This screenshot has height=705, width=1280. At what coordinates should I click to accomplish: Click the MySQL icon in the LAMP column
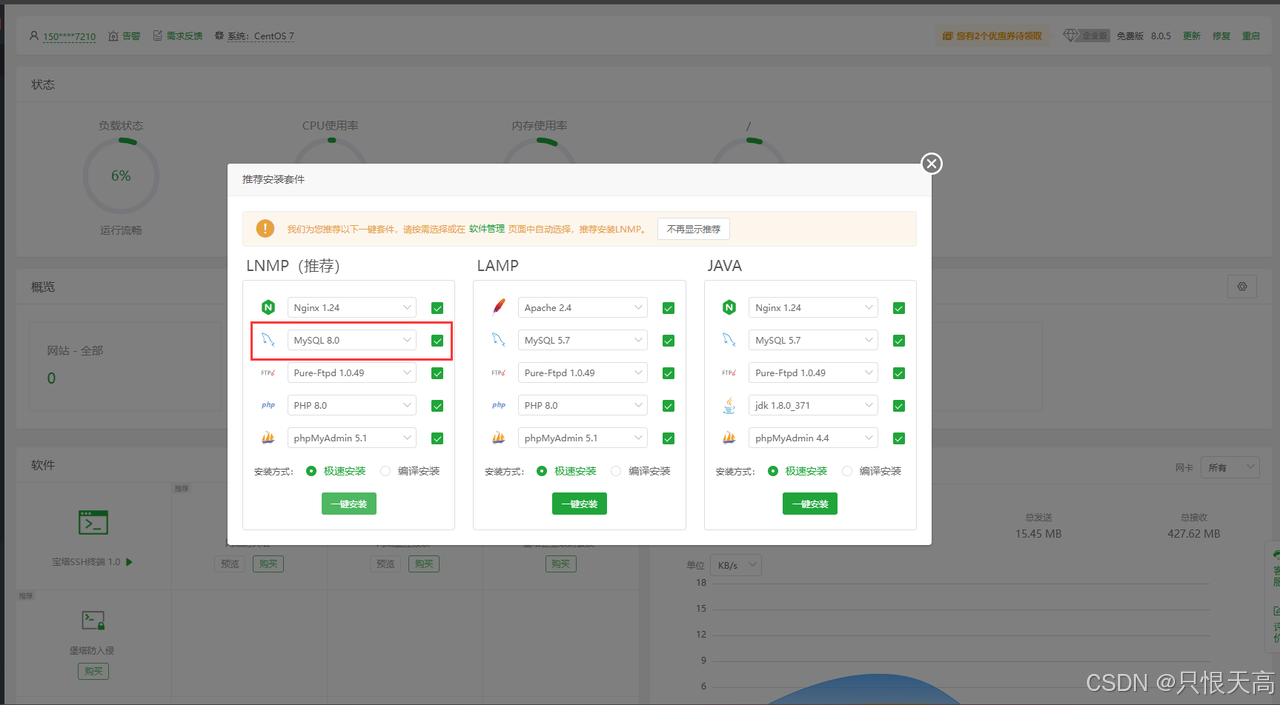coord(499,340)
